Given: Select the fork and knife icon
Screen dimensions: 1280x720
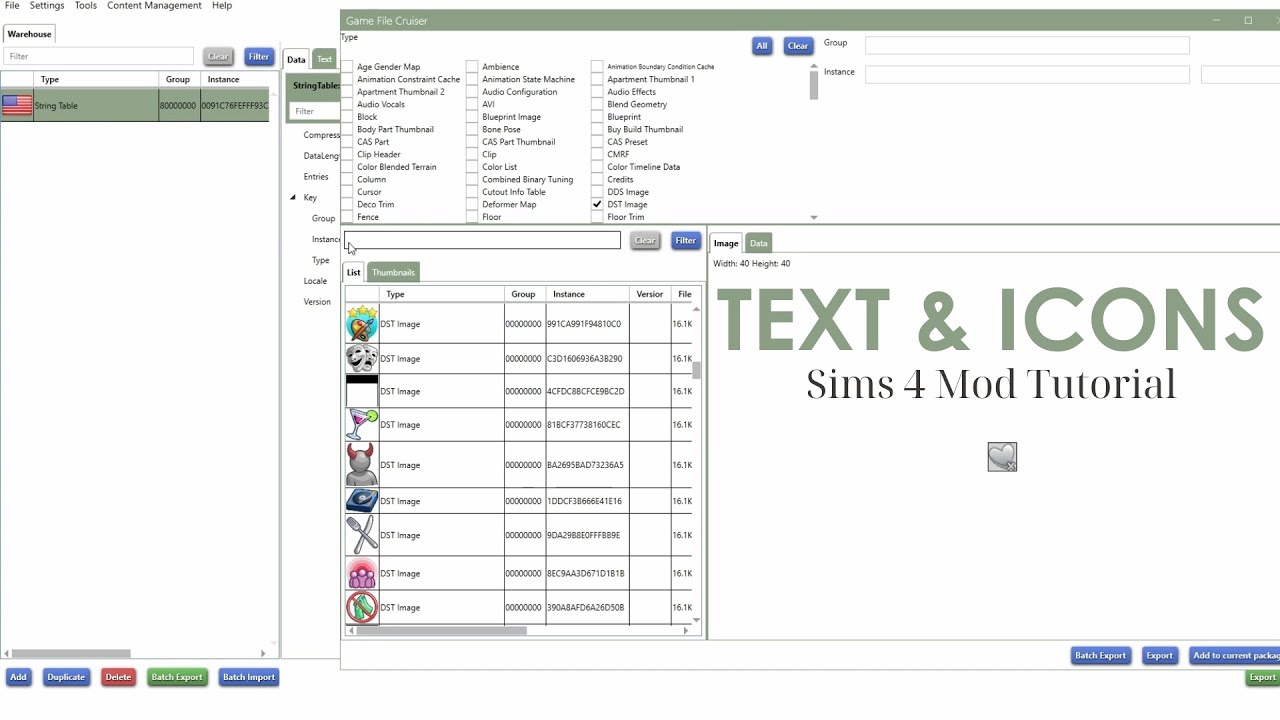Looking at the screenshot, I should tap(362, 535).
